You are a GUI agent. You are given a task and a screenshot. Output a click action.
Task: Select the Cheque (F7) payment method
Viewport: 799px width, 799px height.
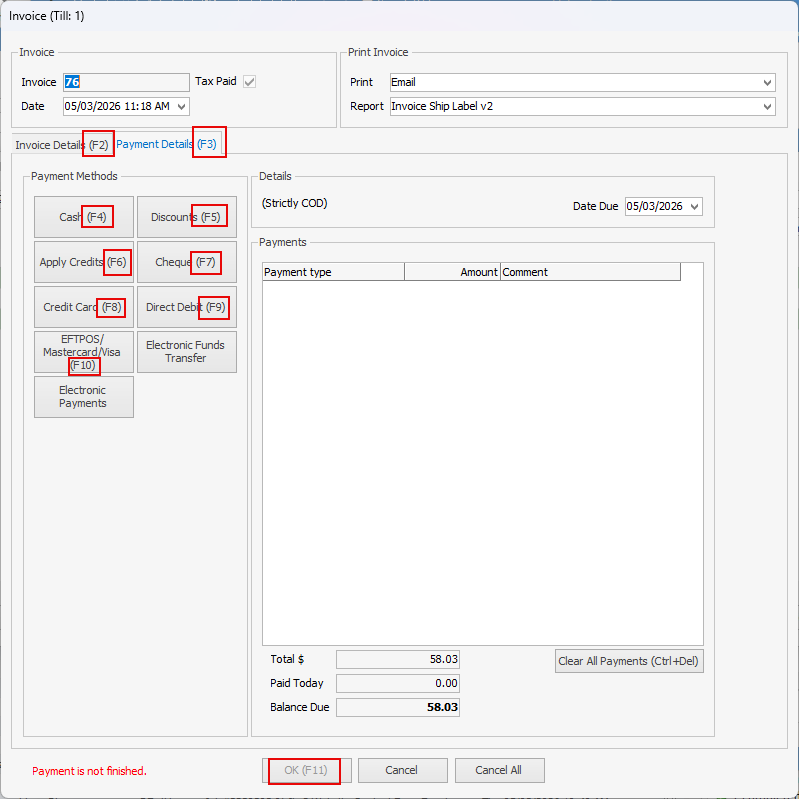pyautogui.click(x=187, y=262)
